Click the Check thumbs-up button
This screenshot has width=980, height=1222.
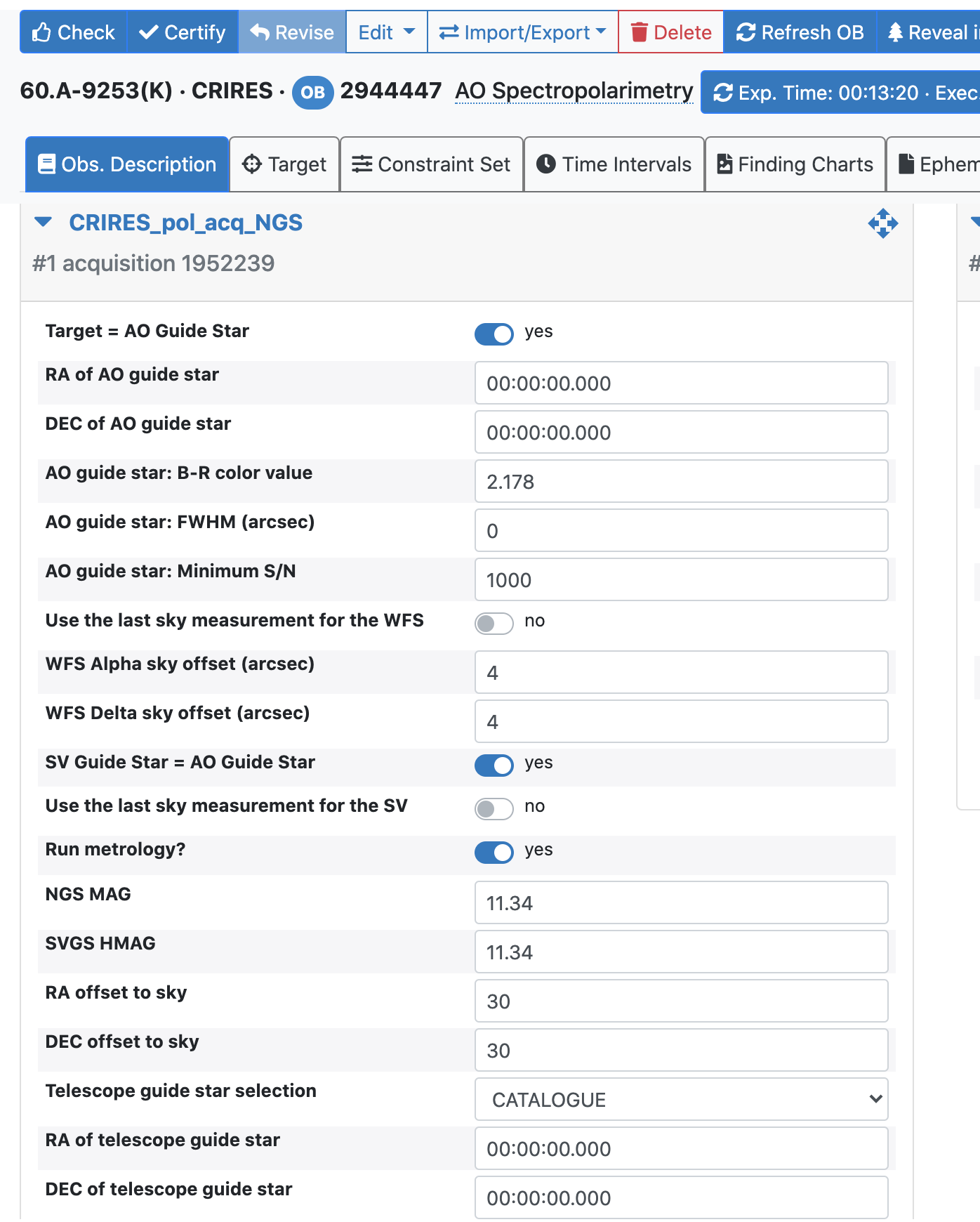(x=73, y=32)
